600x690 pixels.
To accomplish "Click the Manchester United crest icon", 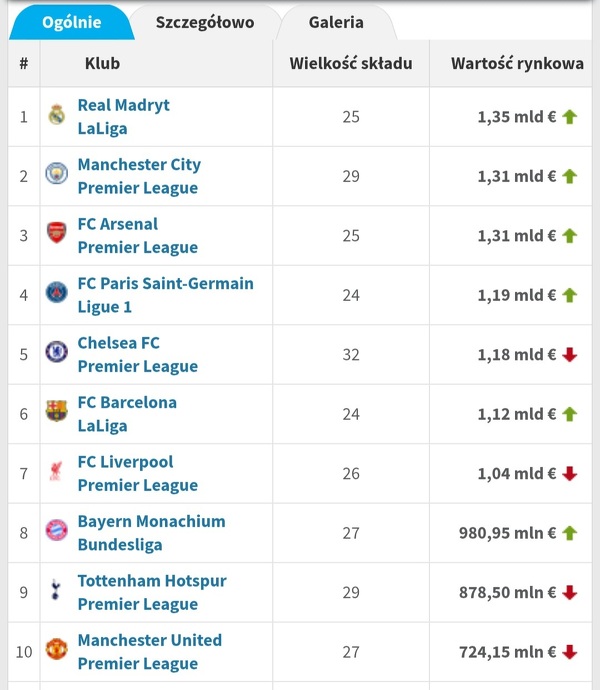I will tap(56, 650).
